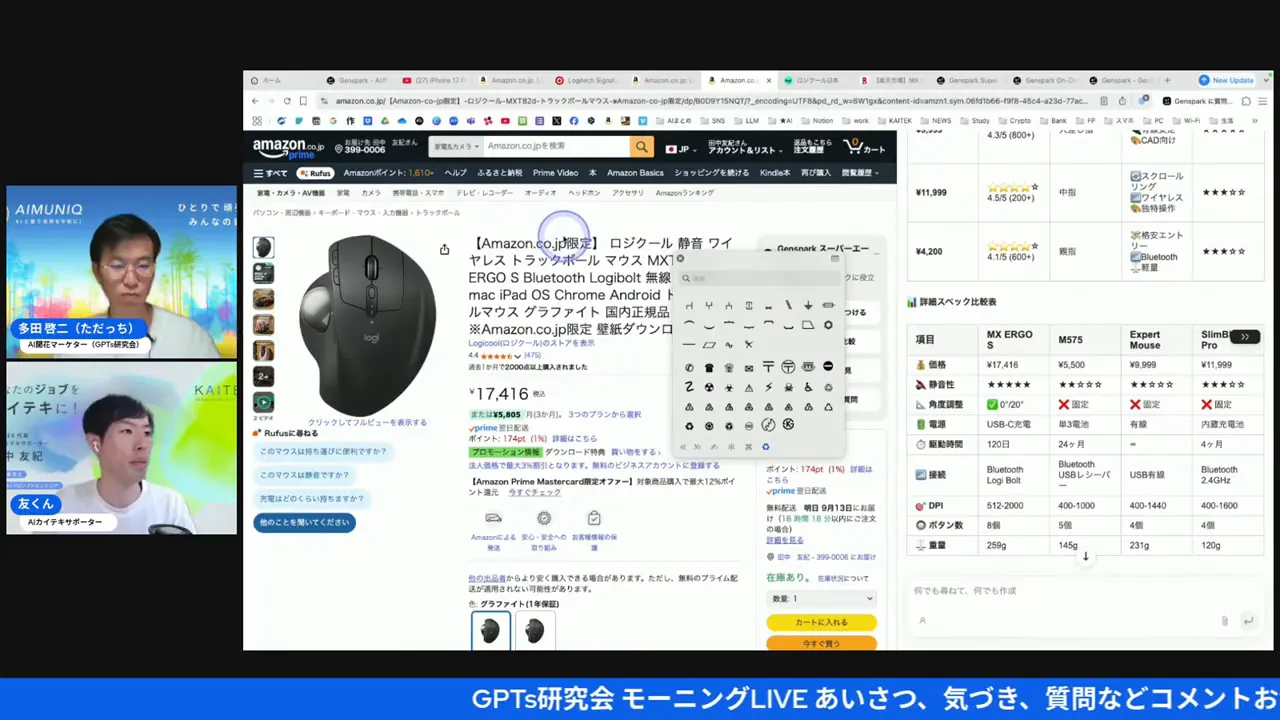Select the first graphite color variant swatch
This screenshot has width=1280, height=720.
click(x=490, y=631)
